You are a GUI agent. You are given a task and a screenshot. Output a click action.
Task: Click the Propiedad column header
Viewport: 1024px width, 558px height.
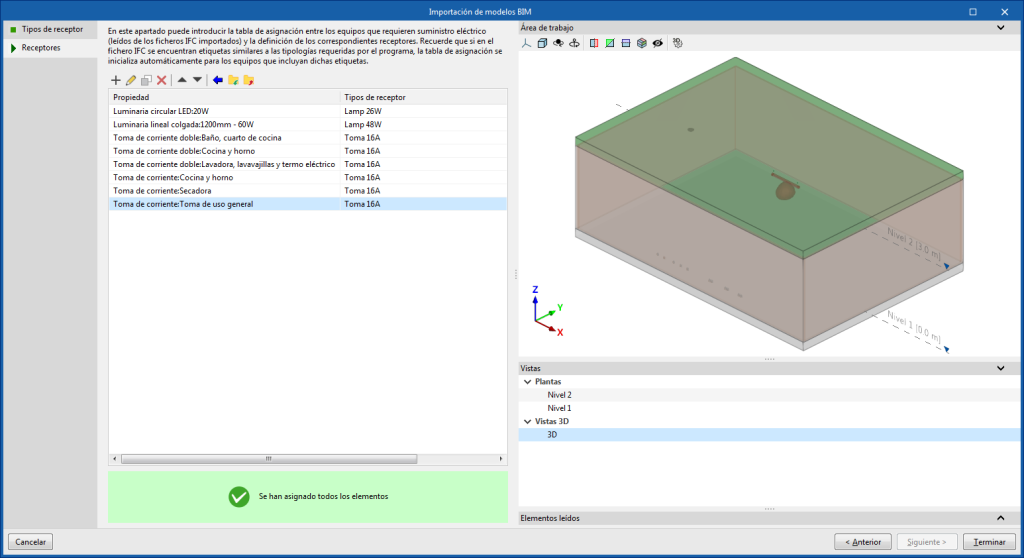pyautogui.click(x=224, y=97)
